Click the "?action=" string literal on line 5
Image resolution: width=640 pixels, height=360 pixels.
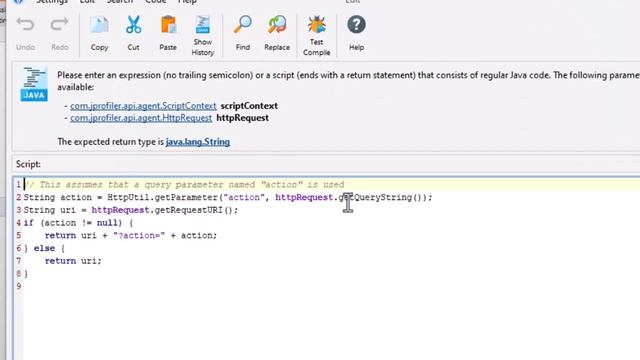pyautogui.click(x=139, y=236)
